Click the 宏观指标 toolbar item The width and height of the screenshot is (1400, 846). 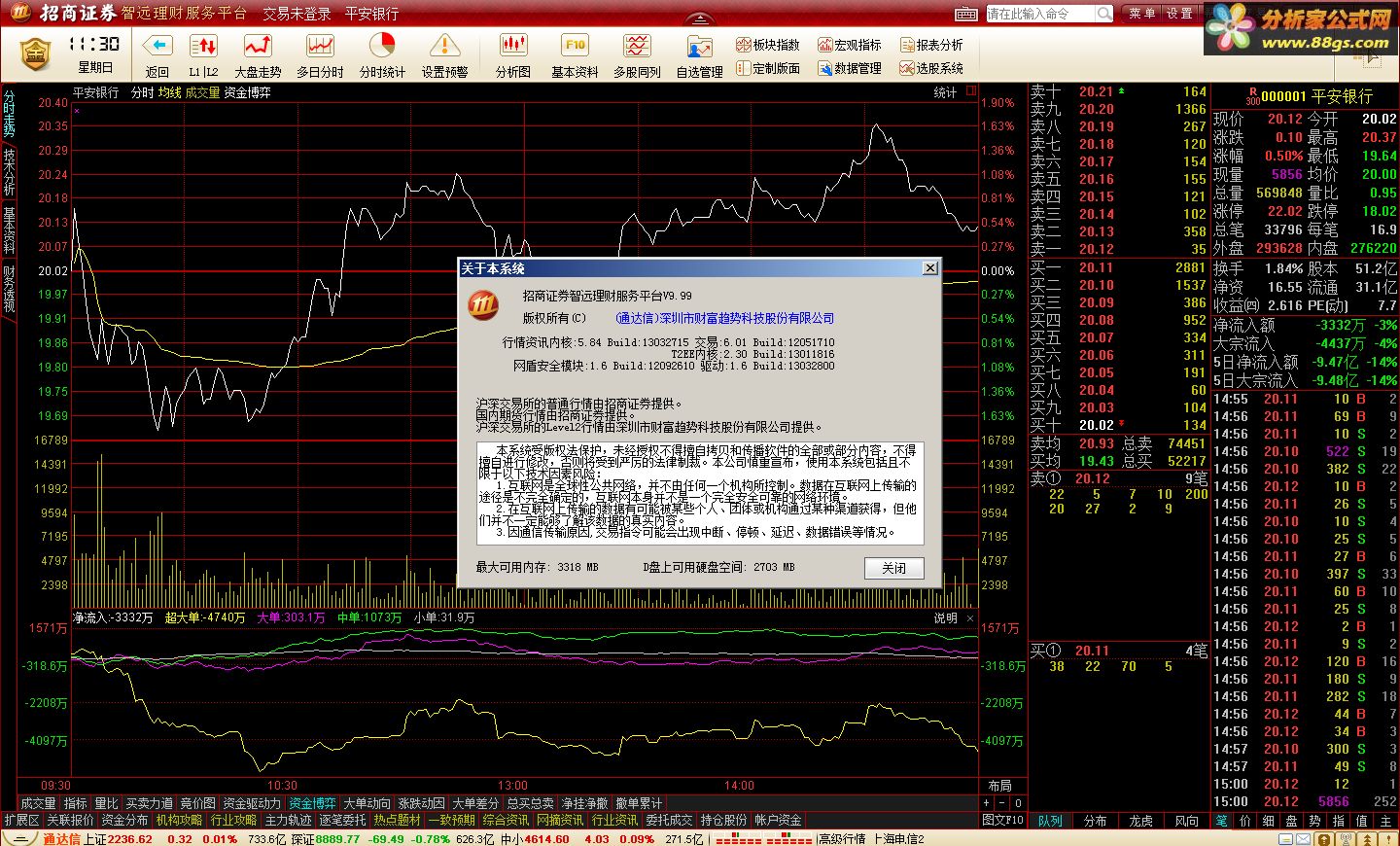[850, 45]
